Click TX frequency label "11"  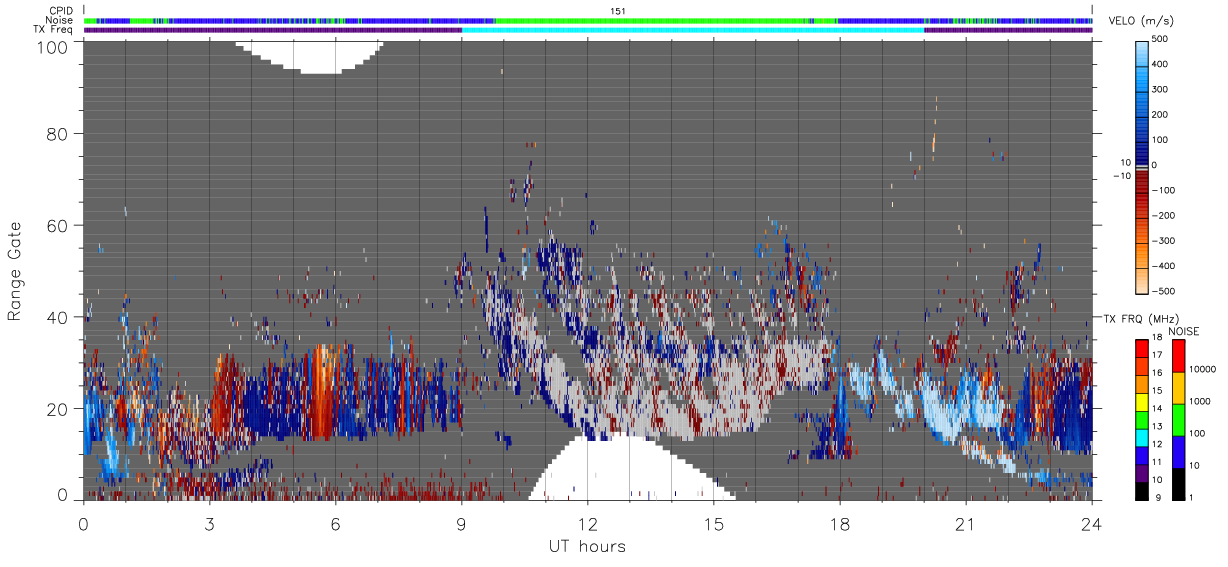click(1158, 462)
